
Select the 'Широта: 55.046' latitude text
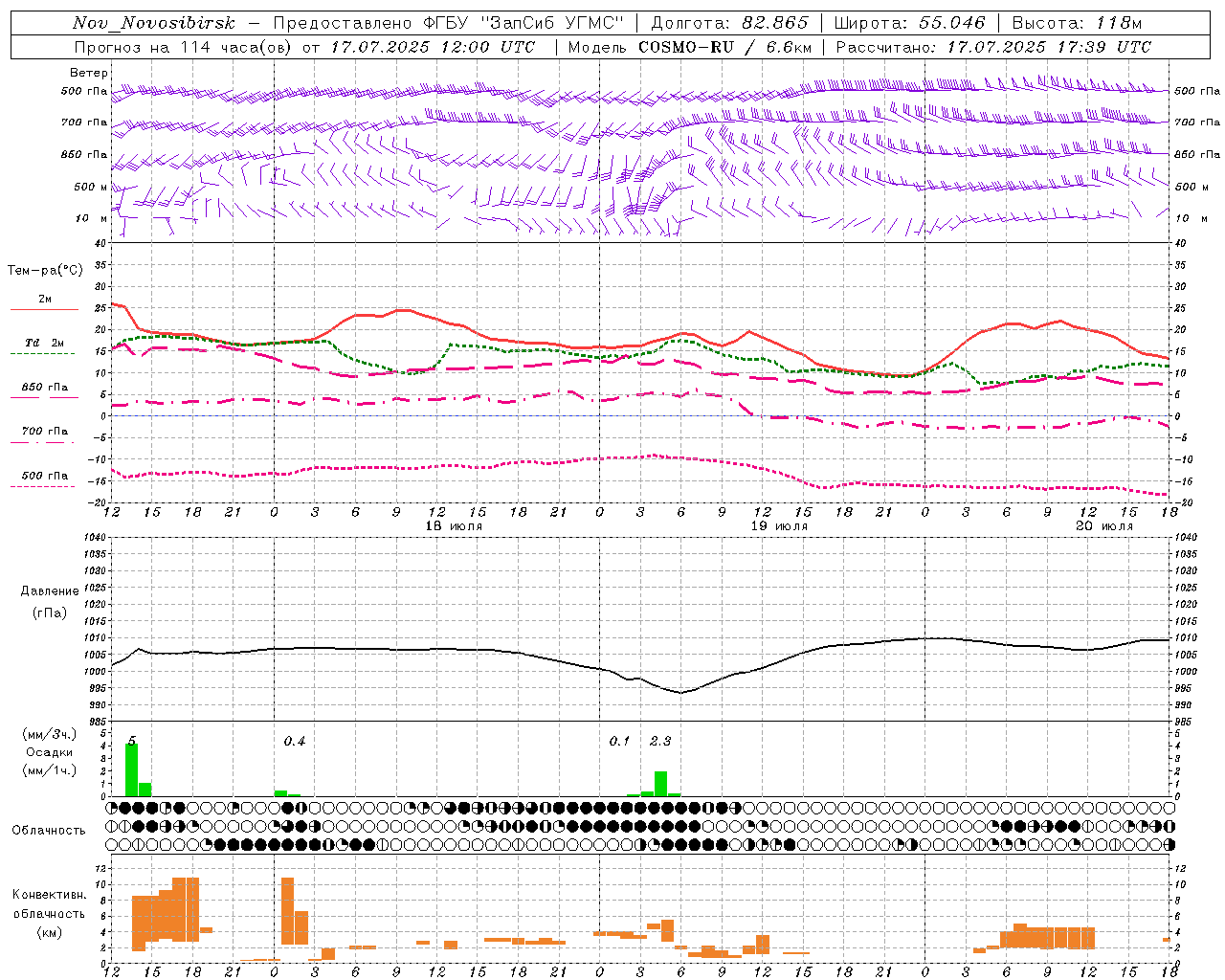(x=910, y=23)
